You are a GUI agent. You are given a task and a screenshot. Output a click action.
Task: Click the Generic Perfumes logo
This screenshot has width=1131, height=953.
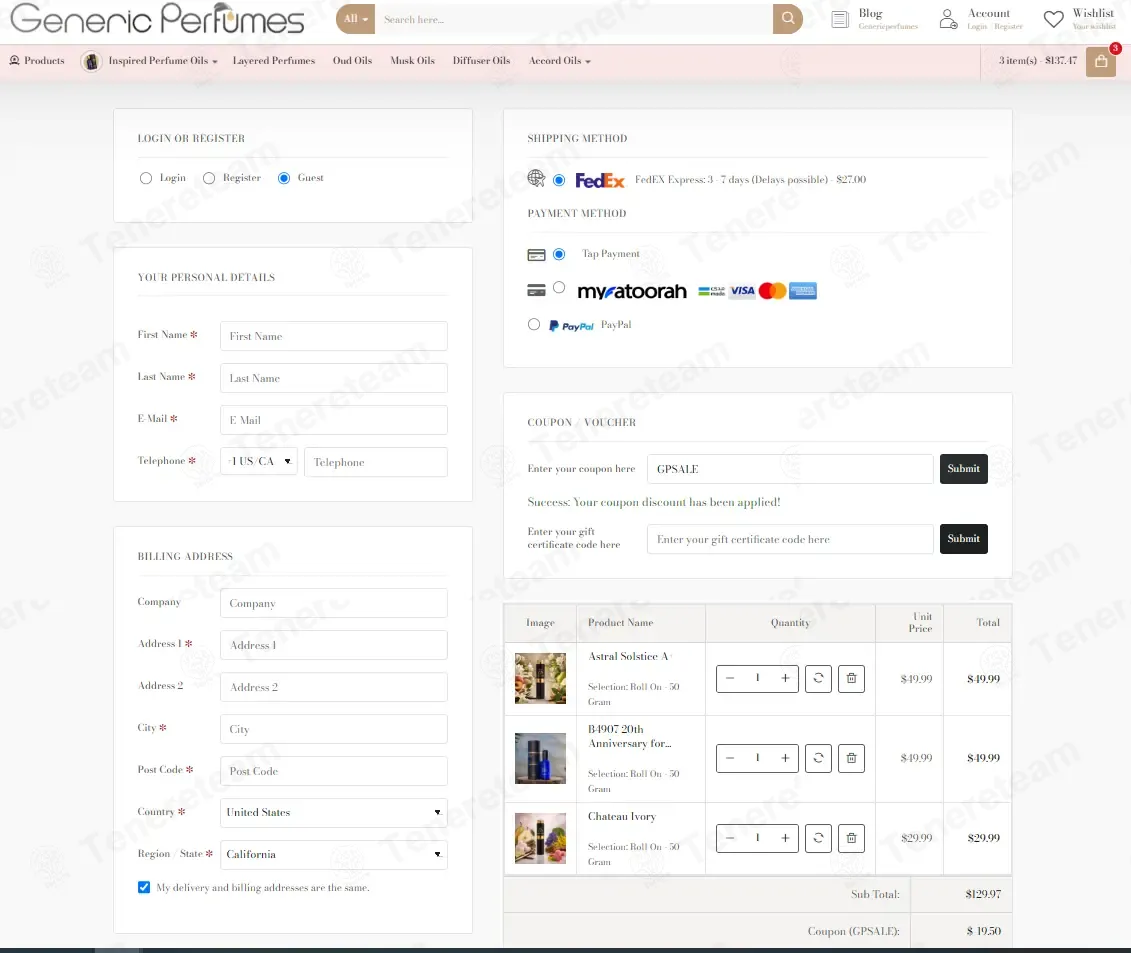(x=157, y=19)
